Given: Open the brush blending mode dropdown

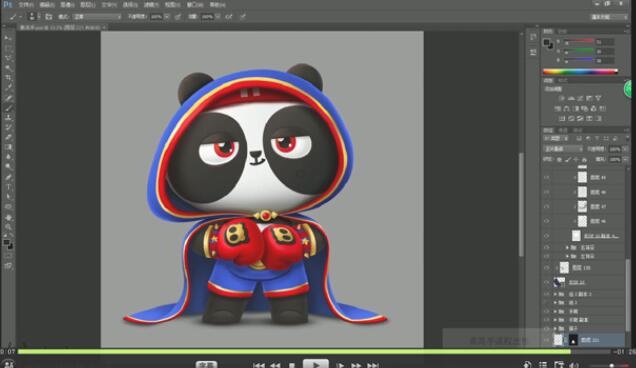Looking at the screenshot, I should tap(97, 17).
